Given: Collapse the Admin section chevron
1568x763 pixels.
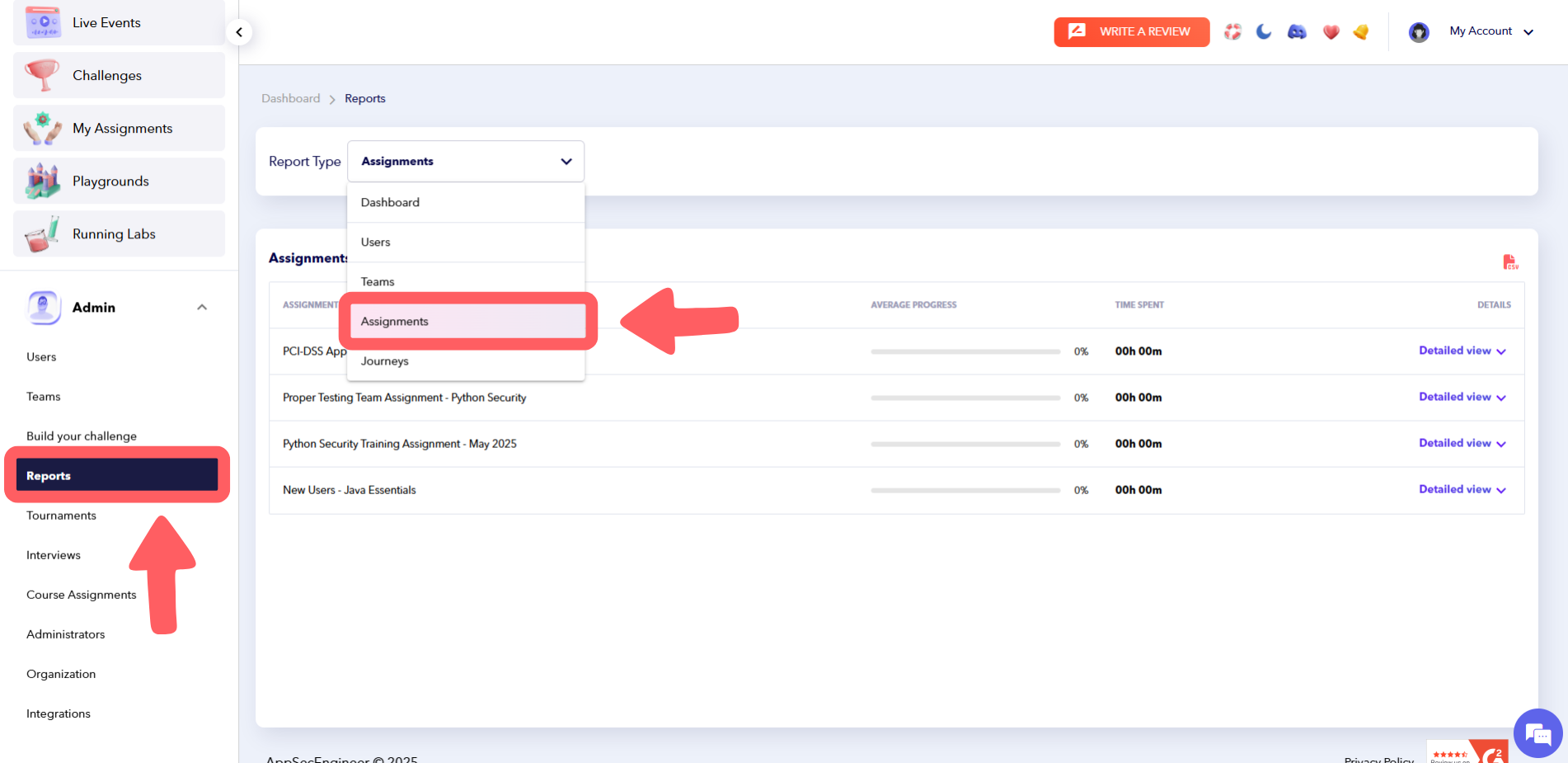Looking at the screenshot, I should coord(202,308).
